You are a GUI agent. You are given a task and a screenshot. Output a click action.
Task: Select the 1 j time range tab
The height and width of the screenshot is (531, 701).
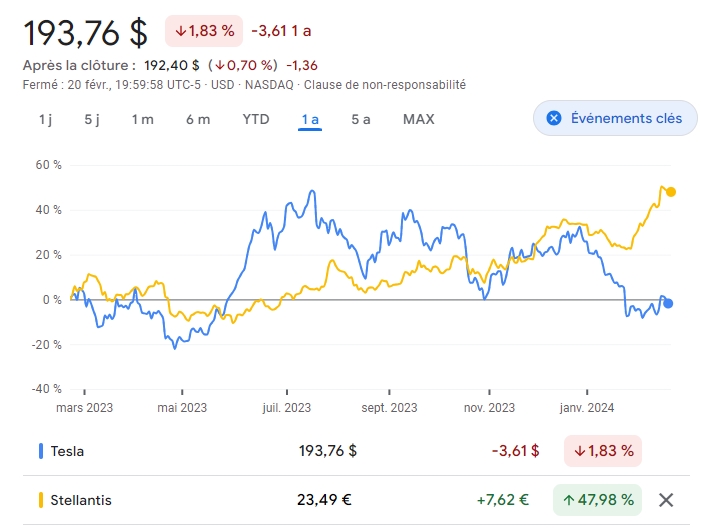pyautogui.click(x=46, y=120)
